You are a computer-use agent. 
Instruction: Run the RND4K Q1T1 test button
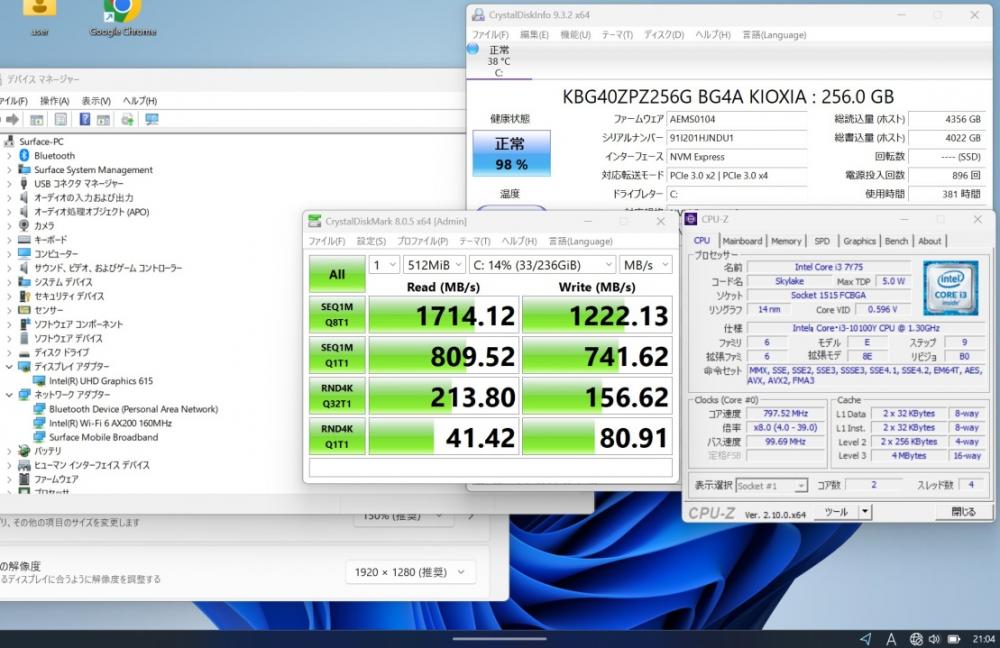337,437
